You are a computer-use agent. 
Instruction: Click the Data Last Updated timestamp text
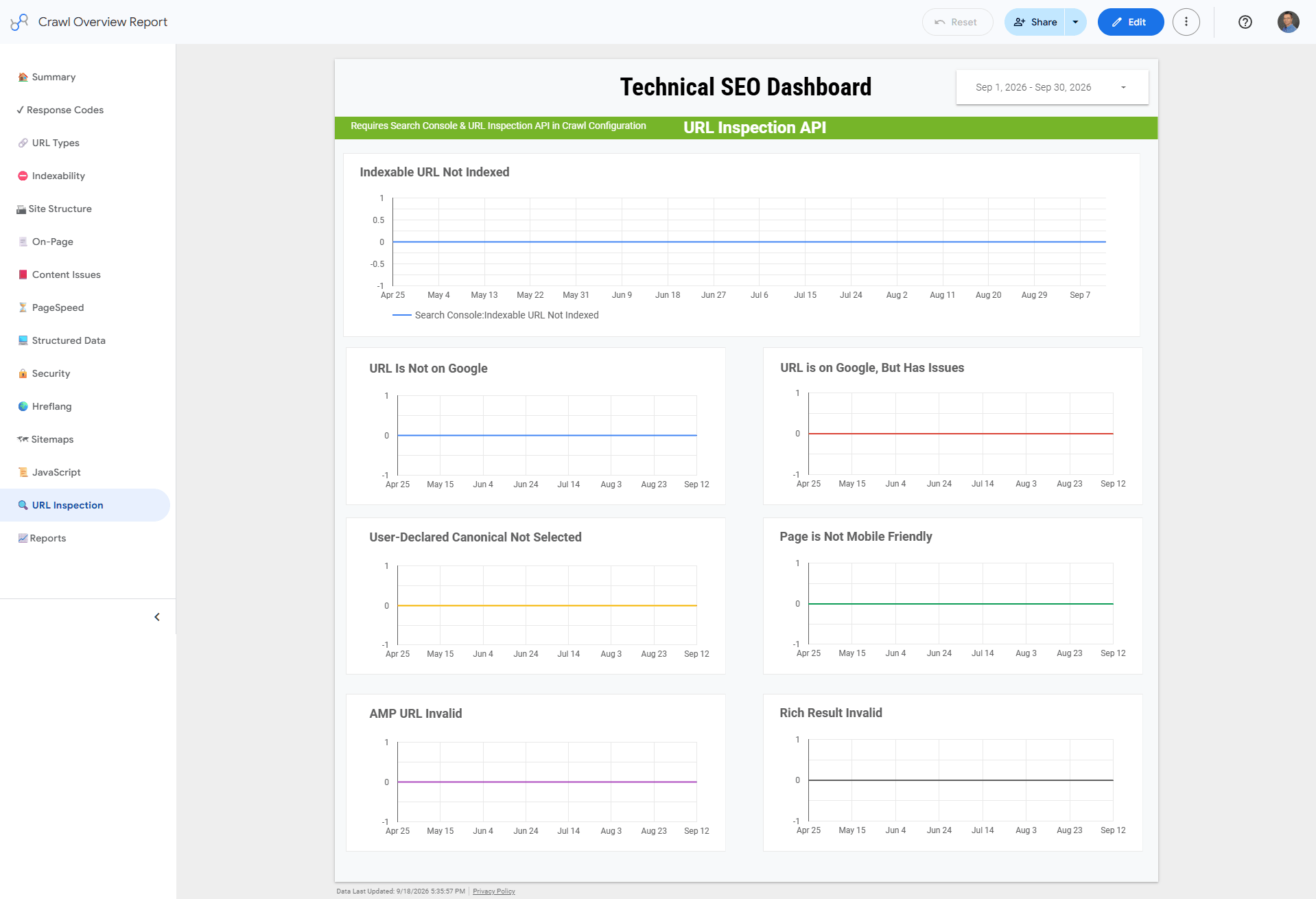pos(401,891)
